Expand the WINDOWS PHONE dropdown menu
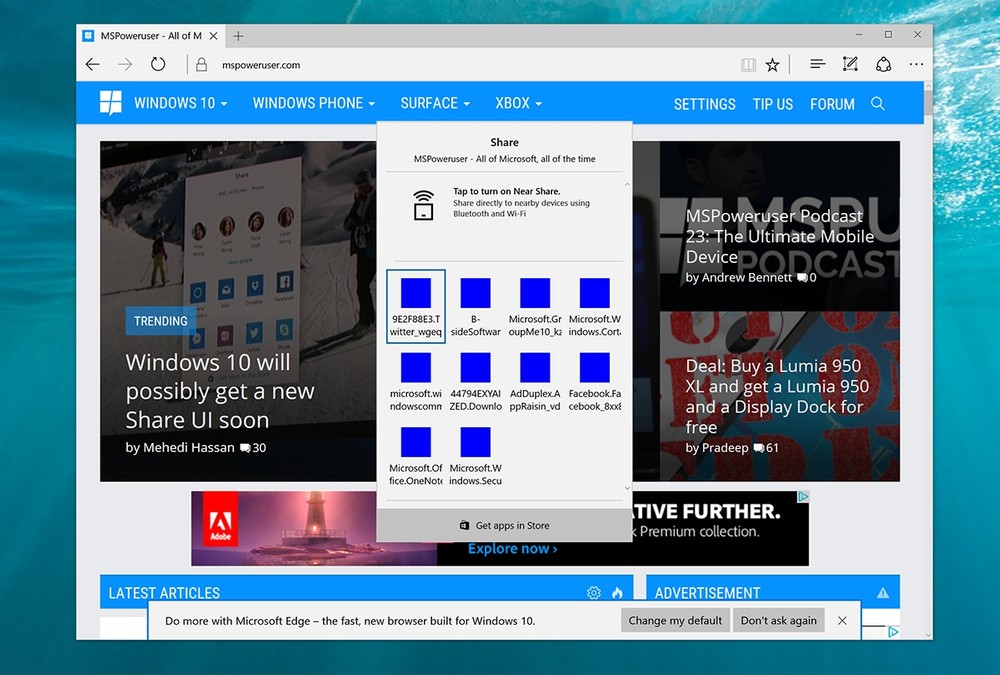 [x=314, y=103]
